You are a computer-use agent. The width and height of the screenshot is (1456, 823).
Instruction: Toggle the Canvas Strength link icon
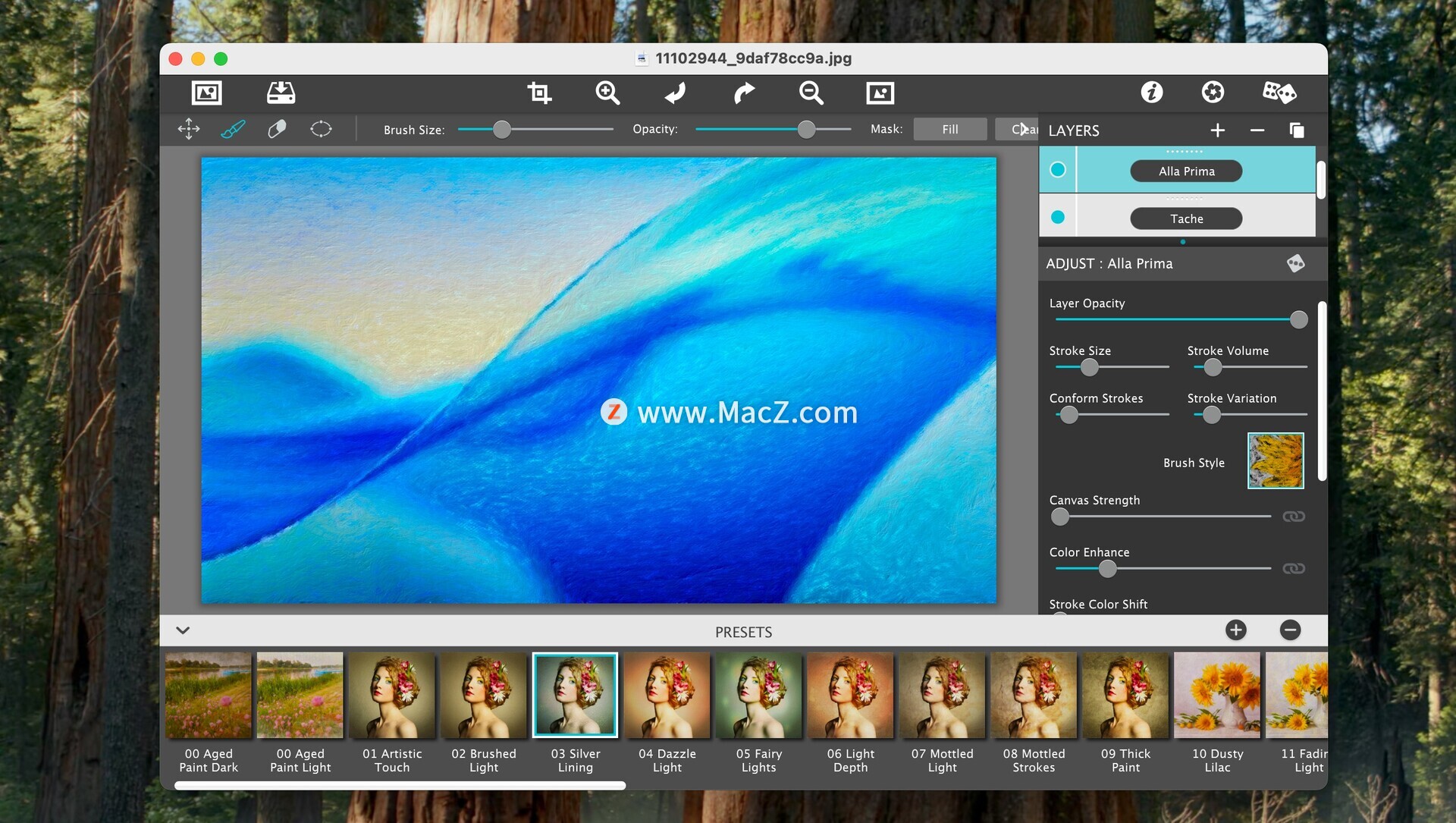1293,517
